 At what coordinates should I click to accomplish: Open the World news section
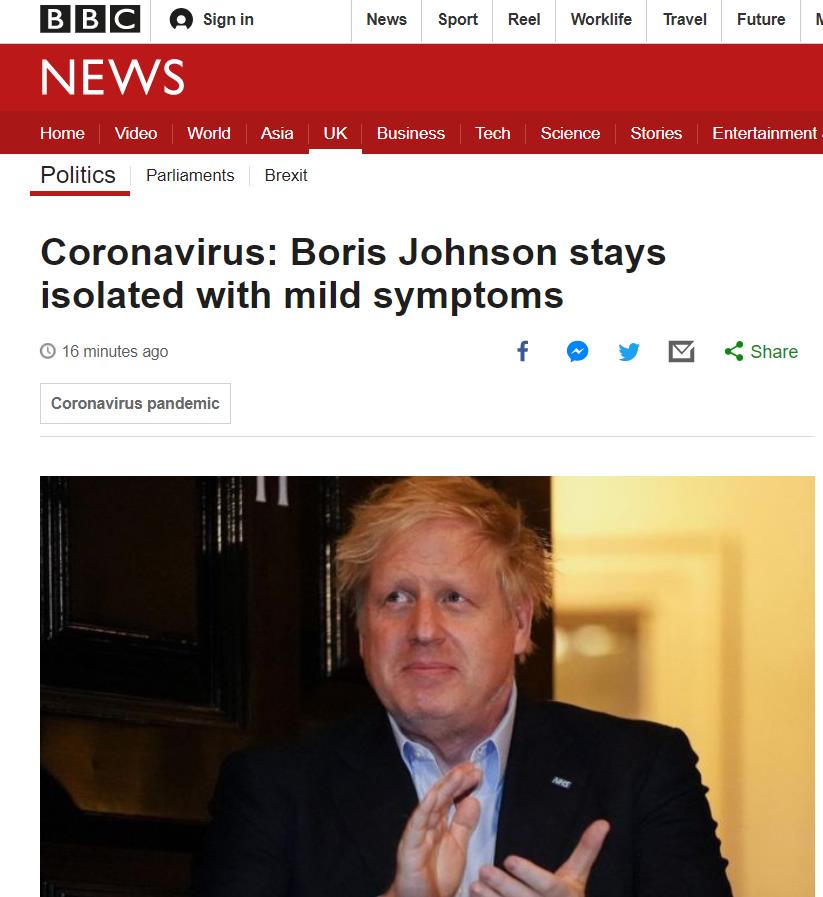pos(209,133)
